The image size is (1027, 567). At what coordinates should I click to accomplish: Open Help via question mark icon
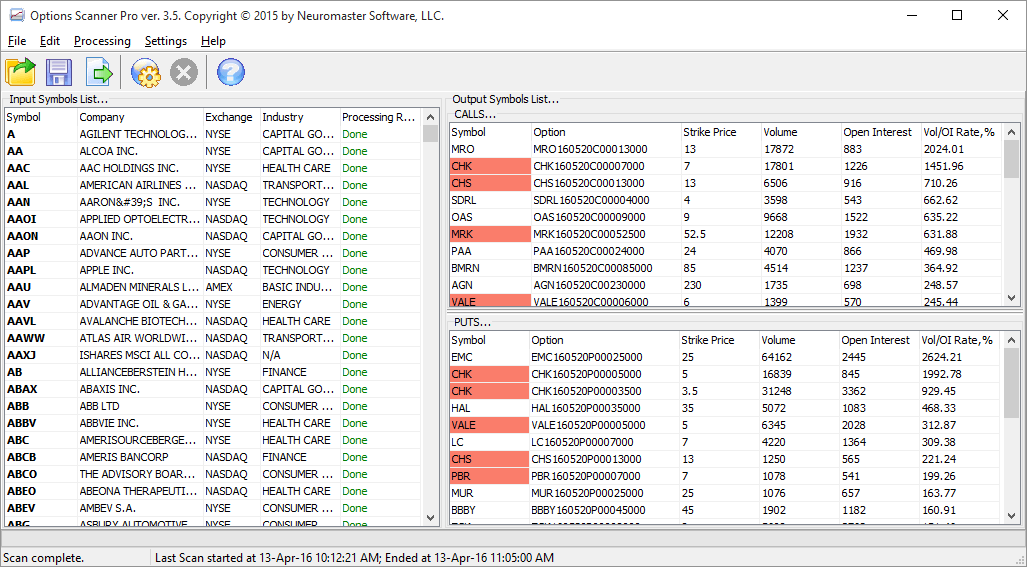231,72
